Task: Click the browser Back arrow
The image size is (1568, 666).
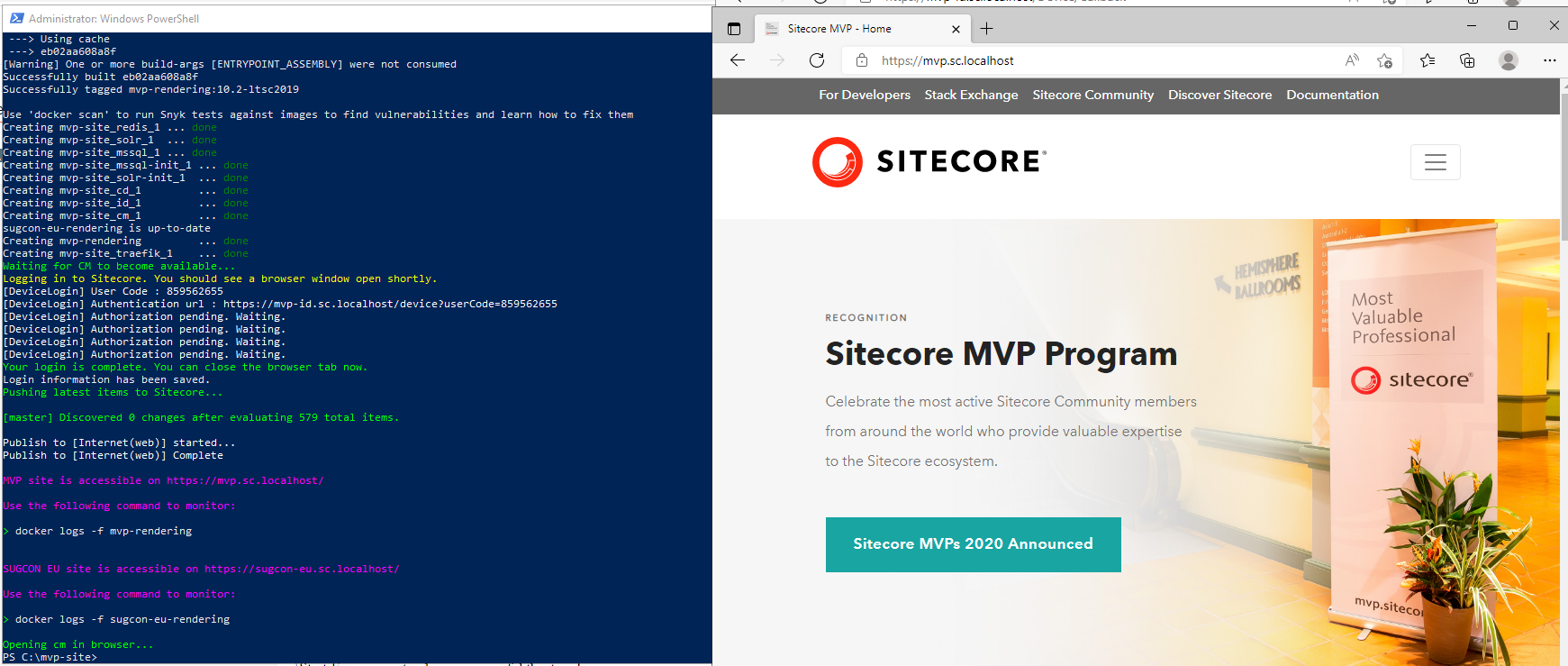Action: tap(738, 60)
